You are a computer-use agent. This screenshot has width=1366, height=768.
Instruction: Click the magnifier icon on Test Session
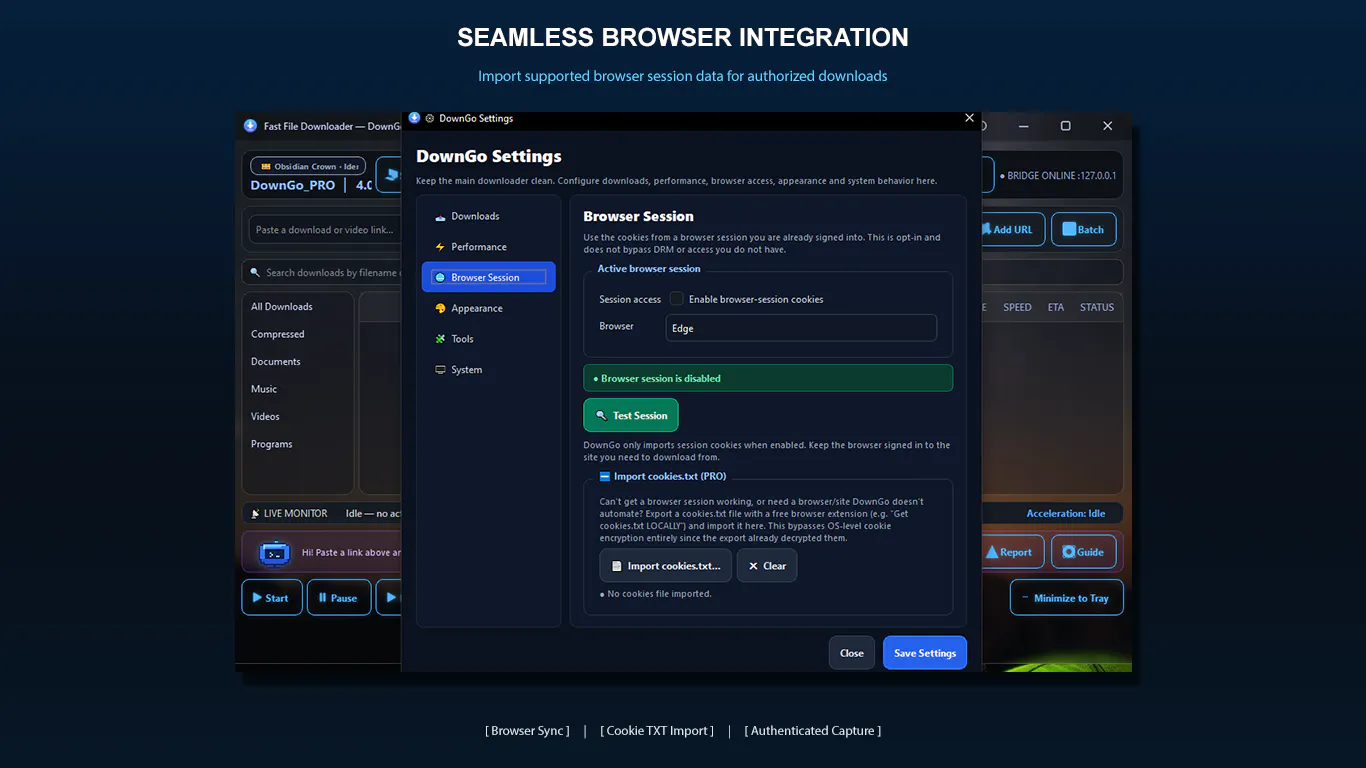tap(601, 416)
